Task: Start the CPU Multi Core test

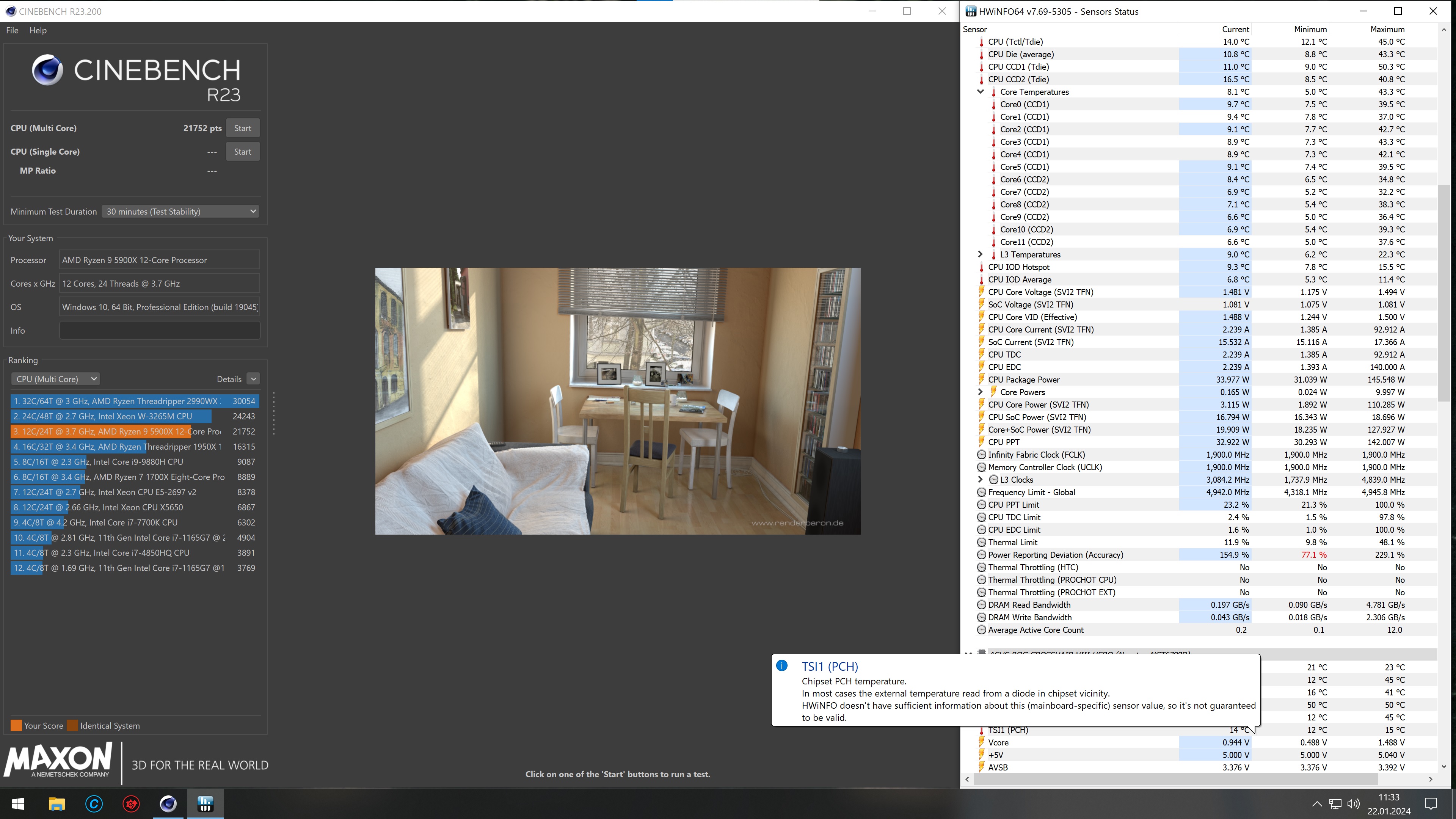Action: pos(243,128)
